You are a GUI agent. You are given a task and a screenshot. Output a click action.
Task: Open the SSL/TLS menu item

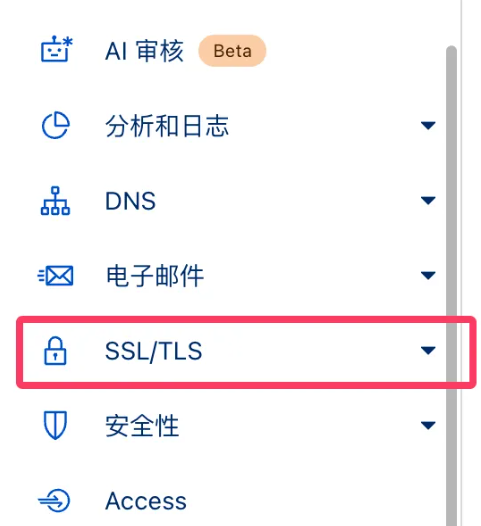click(246, 352)
